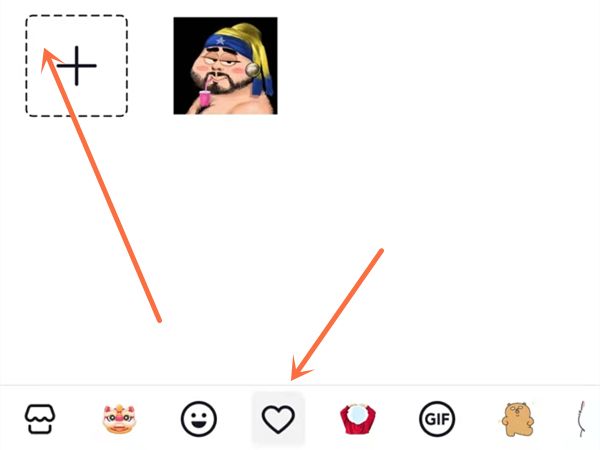Image resolution: width=600 pixels, height=450 pixels.
Task: Tap the plus sign in dashed square
Action: click(x=77, y=65)
